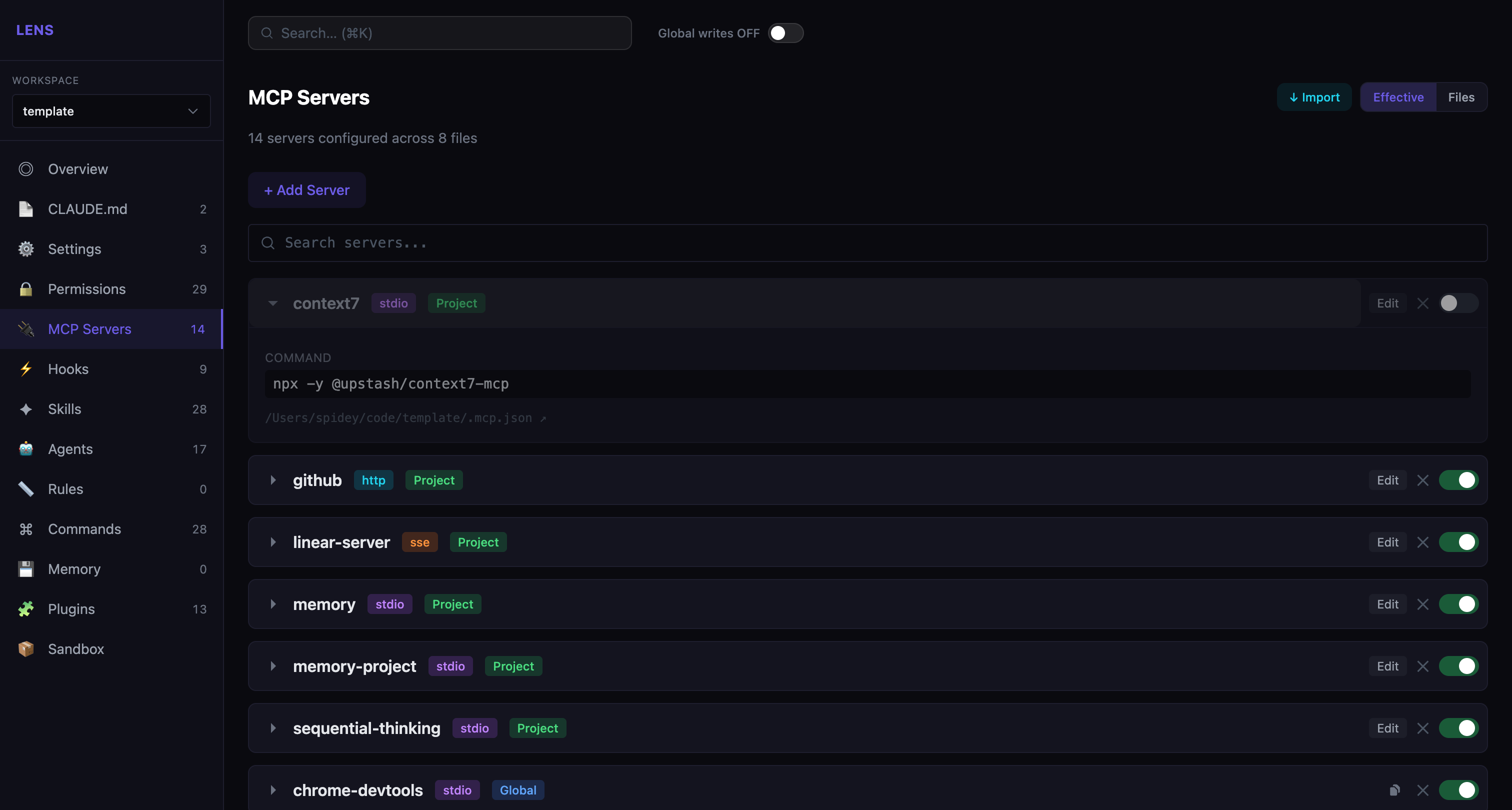Open the workspace selector showing template
Screen dimensions: 1512x810
click(x=111, y=111)
